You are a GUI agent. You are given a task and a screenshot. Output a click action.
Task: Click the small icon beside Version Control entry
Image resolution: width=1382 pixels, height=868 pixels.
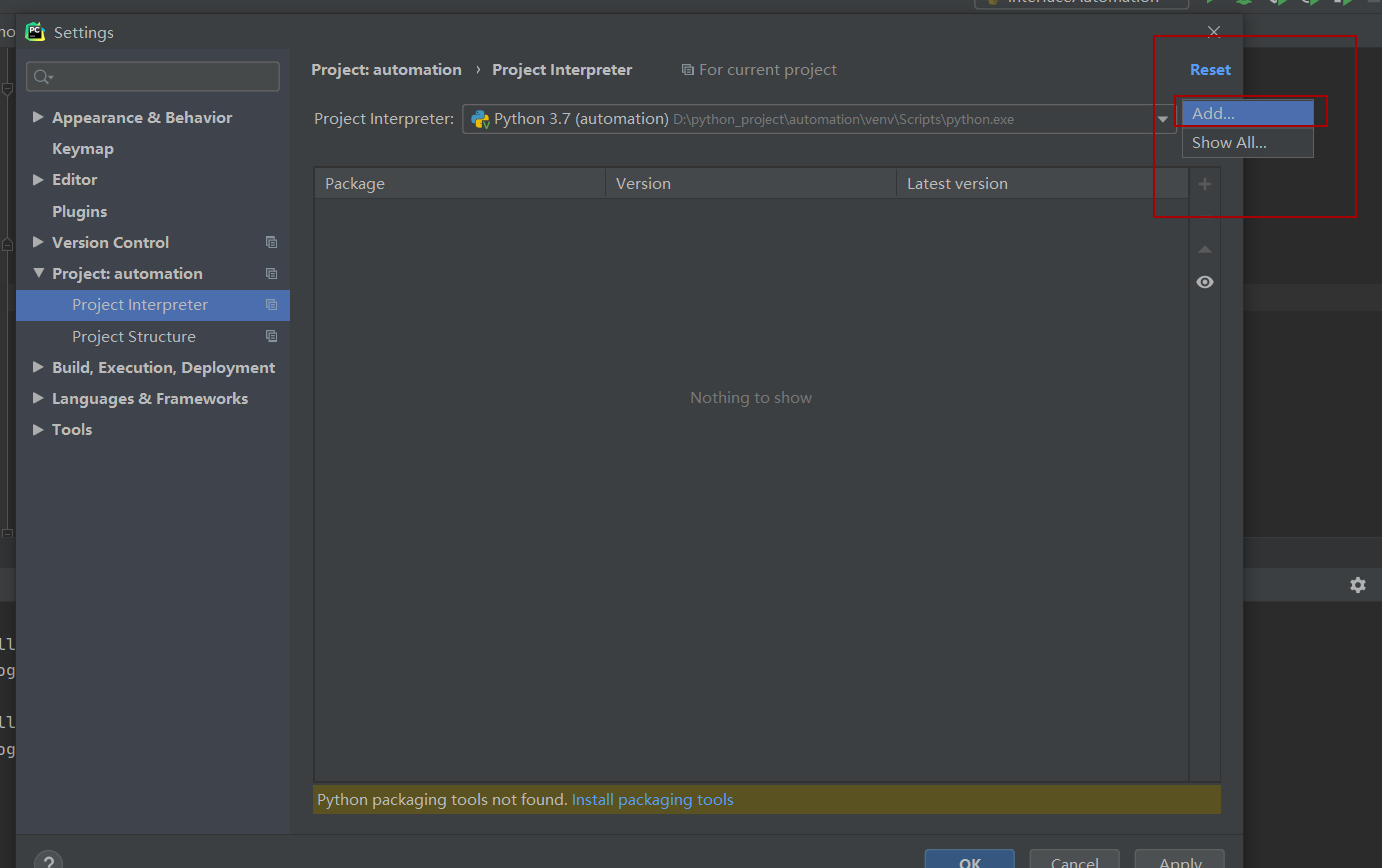click(271, 242)
